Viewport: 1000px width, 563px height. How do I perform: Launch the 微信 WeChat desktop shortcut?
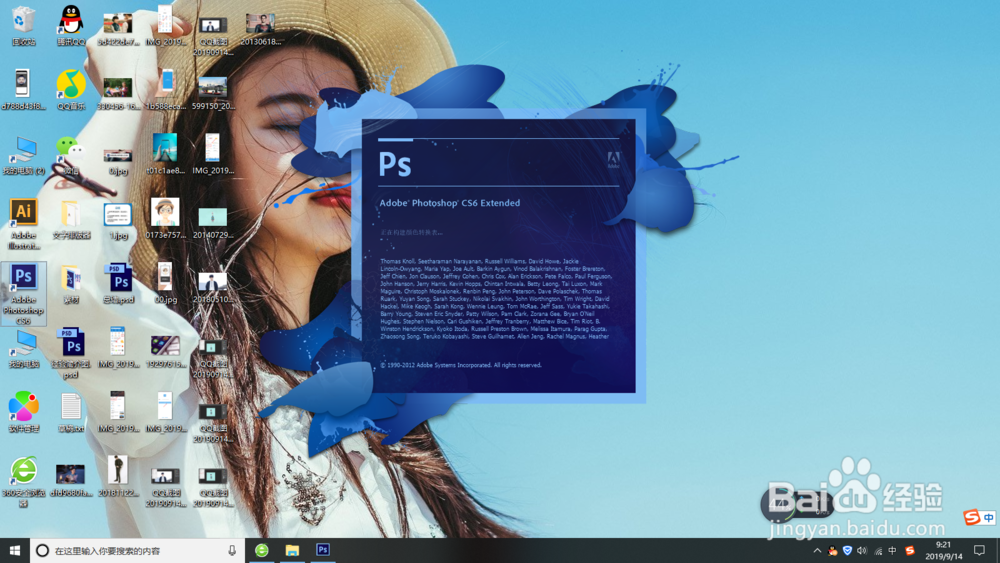[x=71, y=155]
